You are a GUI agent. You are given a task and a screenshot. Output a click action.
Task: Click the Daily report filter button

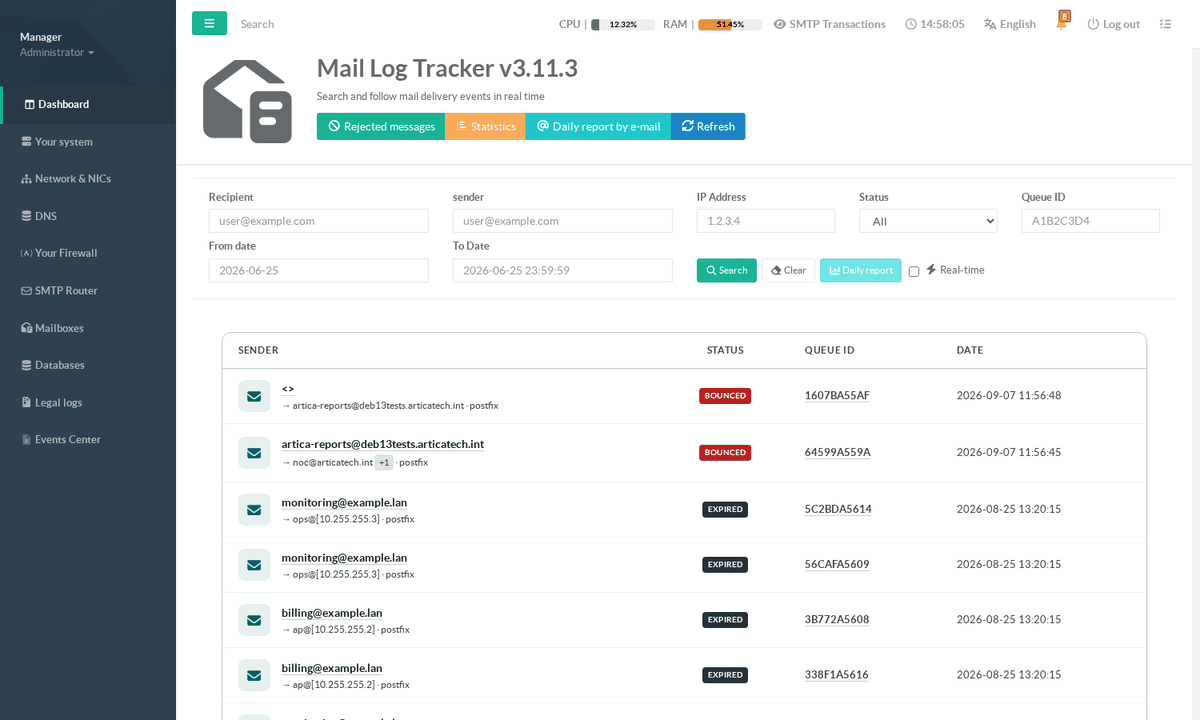tap(861, 270)
